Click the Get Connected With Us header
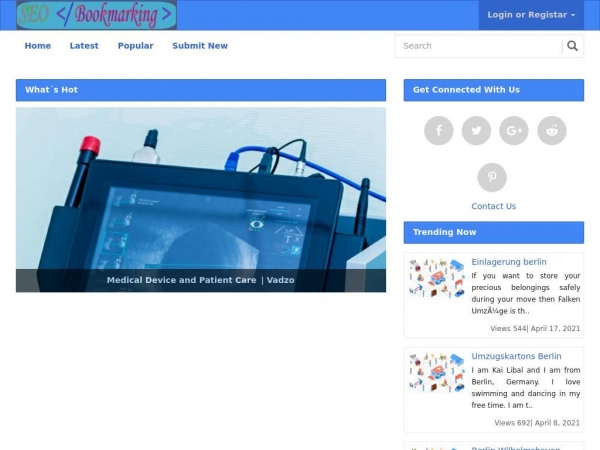The image size is (600, 450). pos(494,90)
